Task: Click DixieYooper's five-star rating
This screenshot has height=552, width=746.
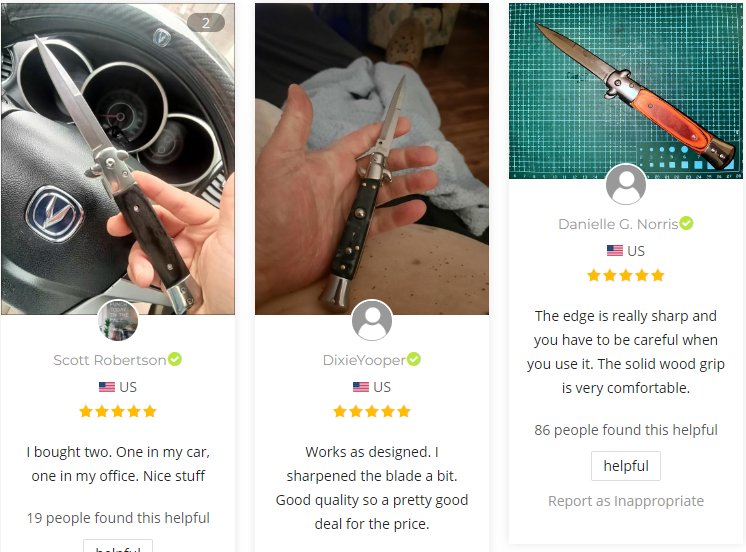Action: 372,412
